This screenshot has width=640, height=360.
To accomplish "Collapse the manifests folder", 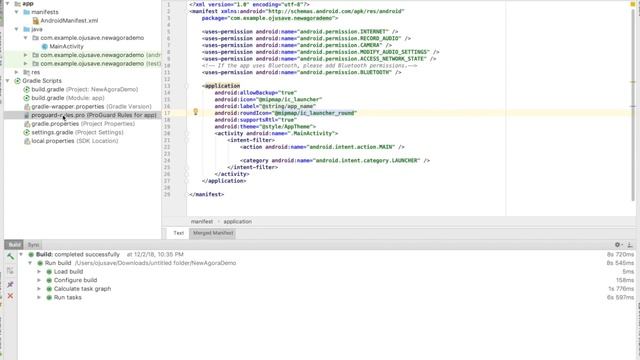I will pyautogui.click(x=16, y=12).
